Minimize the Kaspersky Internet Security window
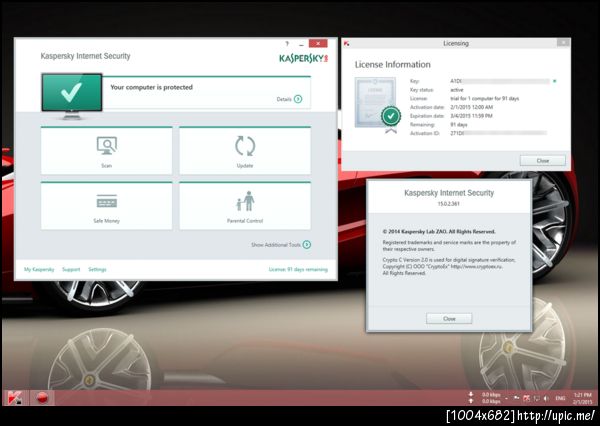This screenshot has width=600, height=426. point(302,44)
